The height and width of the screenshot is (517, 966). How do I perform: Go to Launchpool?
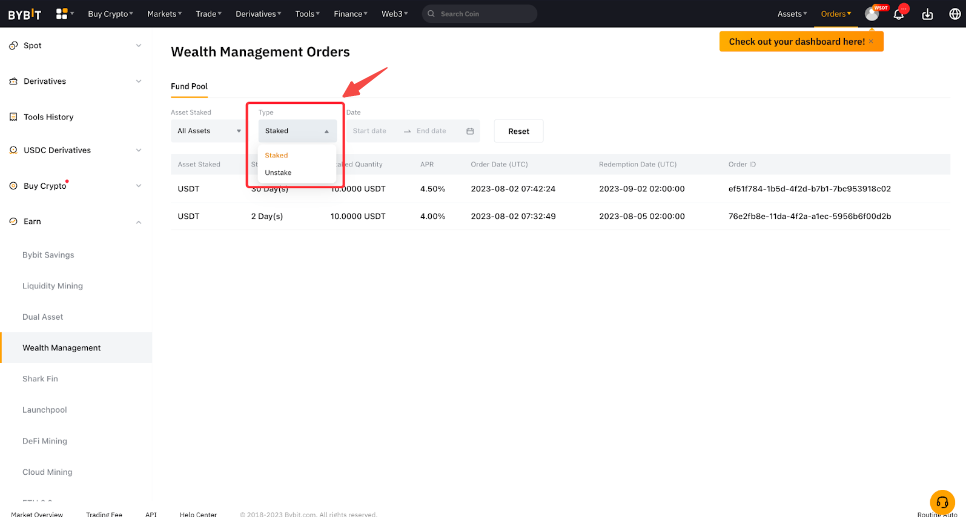coord(44,410)
